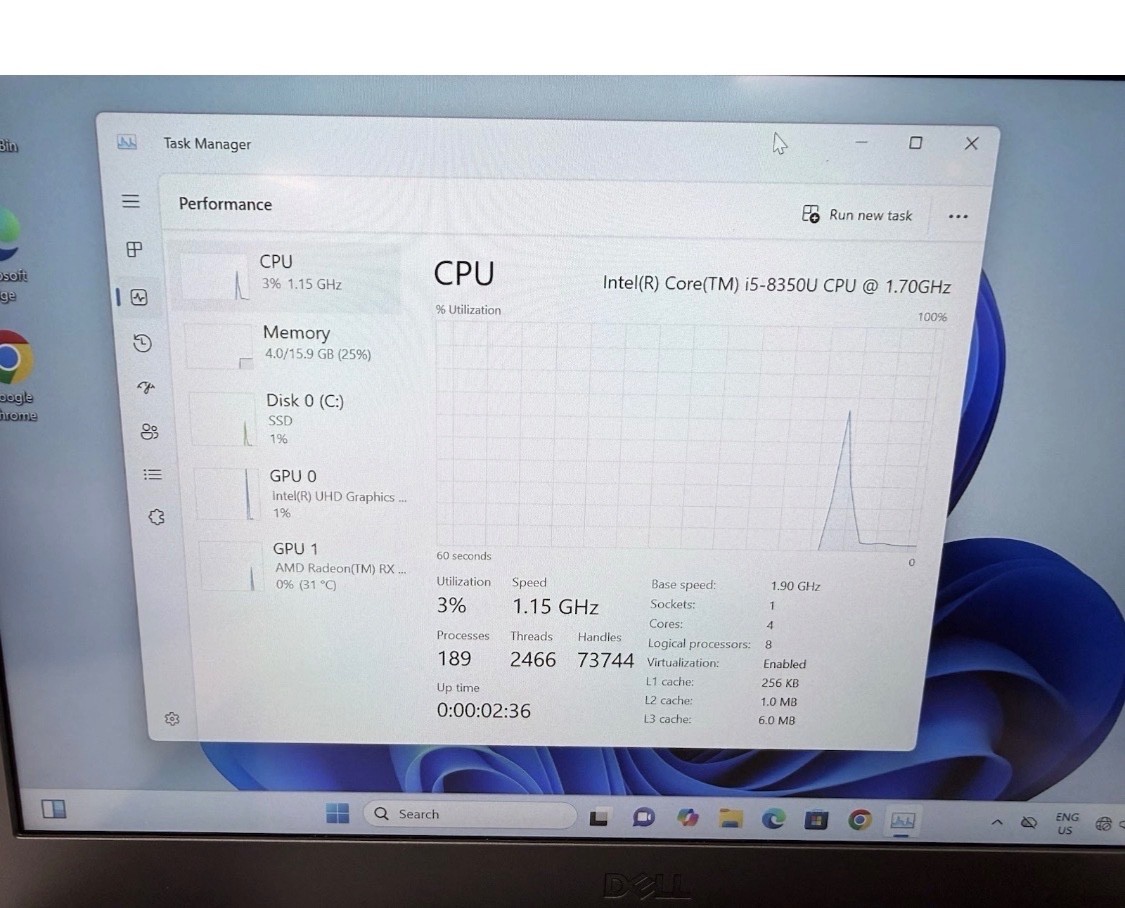Screen dimensions: 1125x908
Task: Expand the system tray hidden icons chevron
Action: (x=997, y=822)
